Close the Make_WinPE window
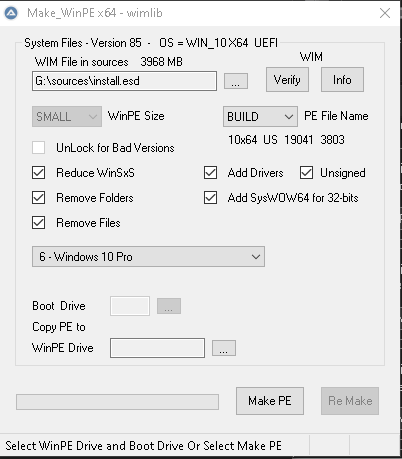This screenshot has width=402, height=459. [385, 13]
